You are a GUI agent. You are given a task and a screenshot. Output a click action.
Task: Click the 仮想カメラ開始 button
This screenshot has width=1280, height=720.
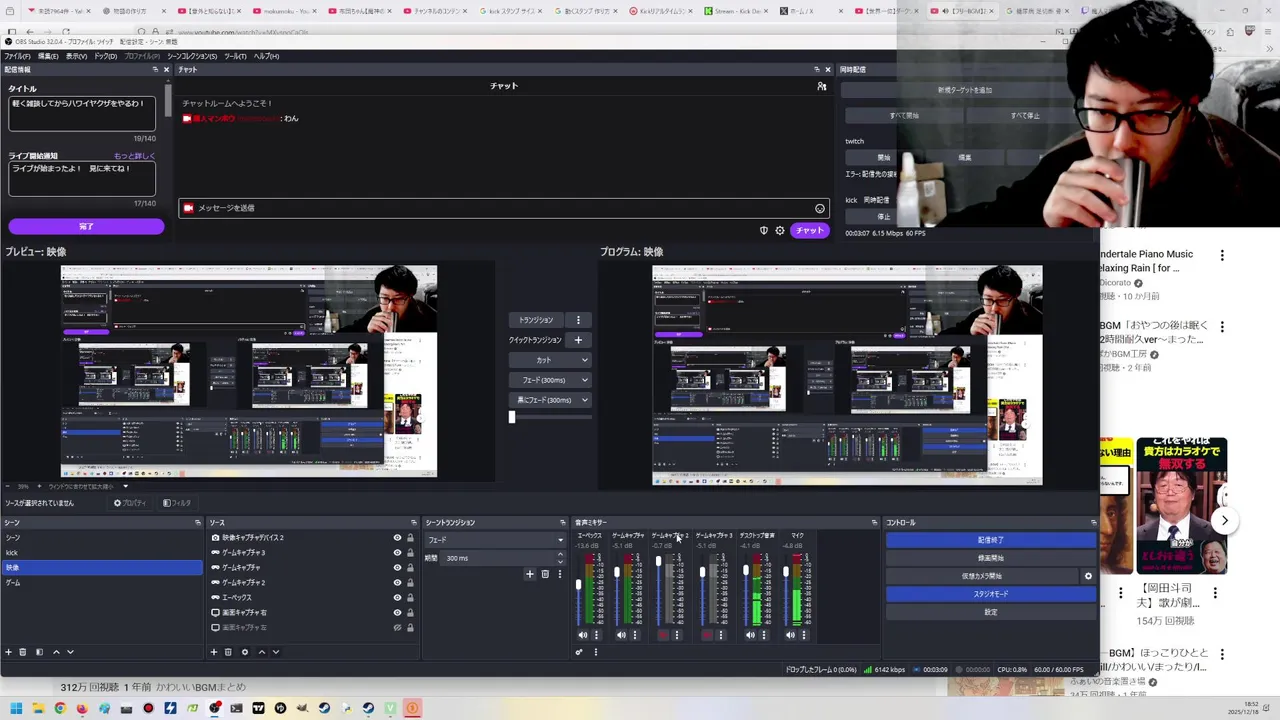982,576
